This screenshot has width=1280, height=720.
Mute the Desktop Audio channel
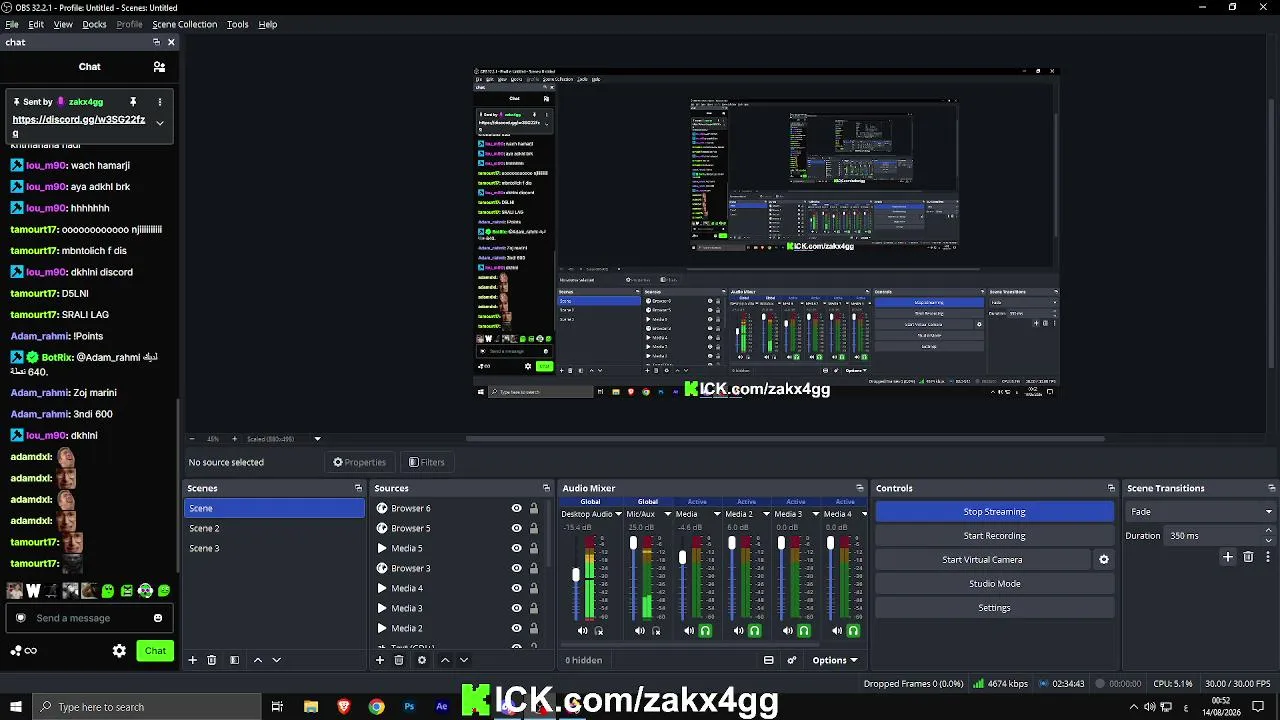(x=583, y=631)
